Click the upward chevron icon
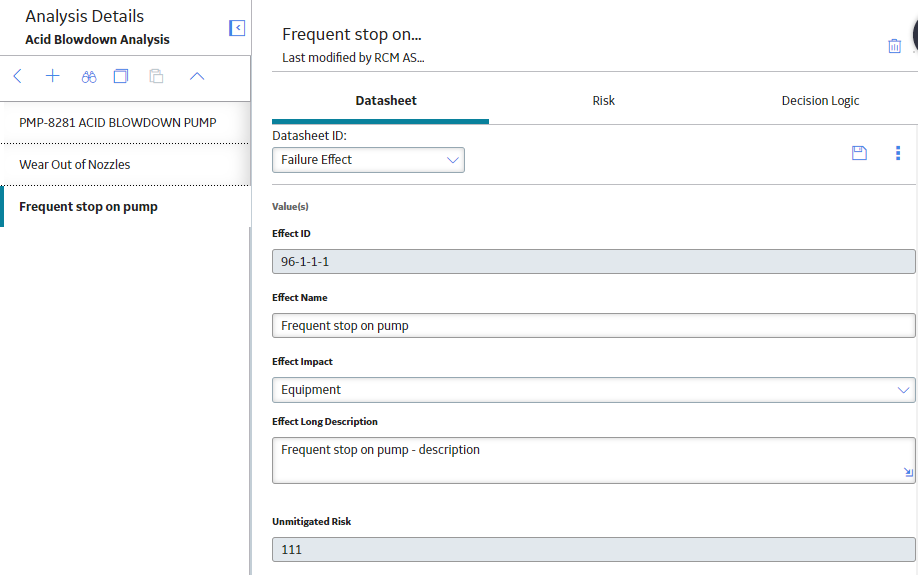The image size is (918, 575). [197, 76]
